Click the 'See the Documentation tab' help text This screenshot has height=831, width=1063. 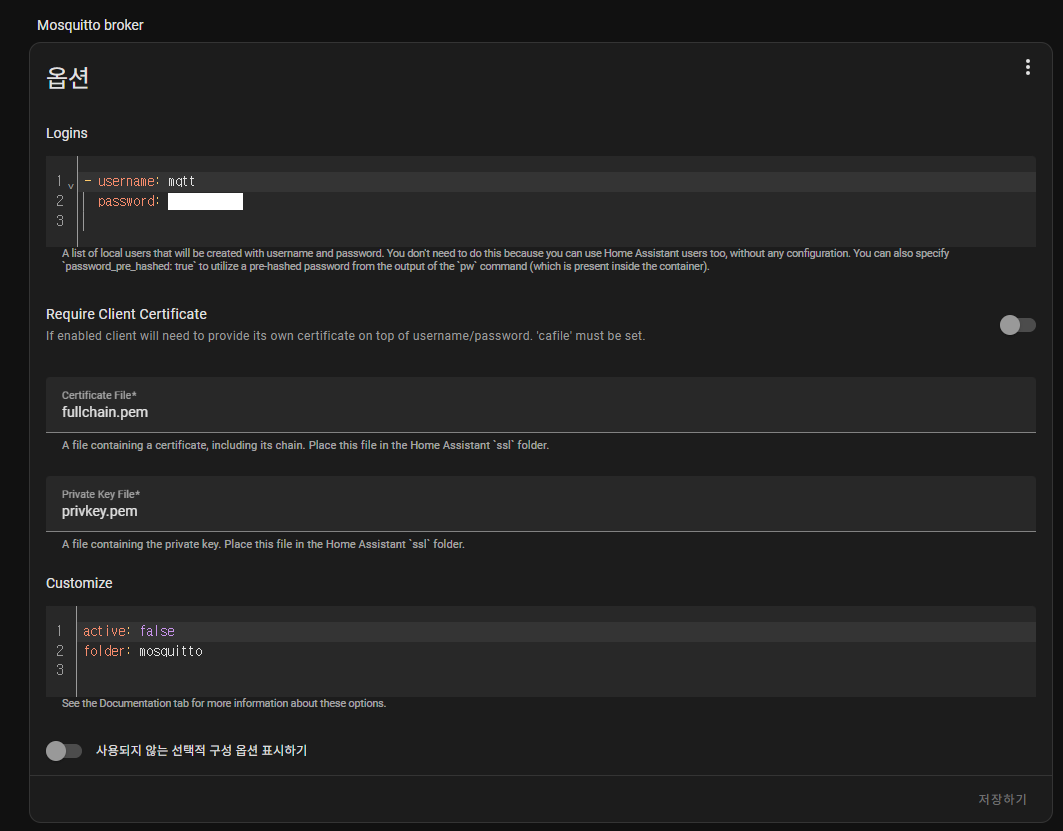[x=224, y=704]
